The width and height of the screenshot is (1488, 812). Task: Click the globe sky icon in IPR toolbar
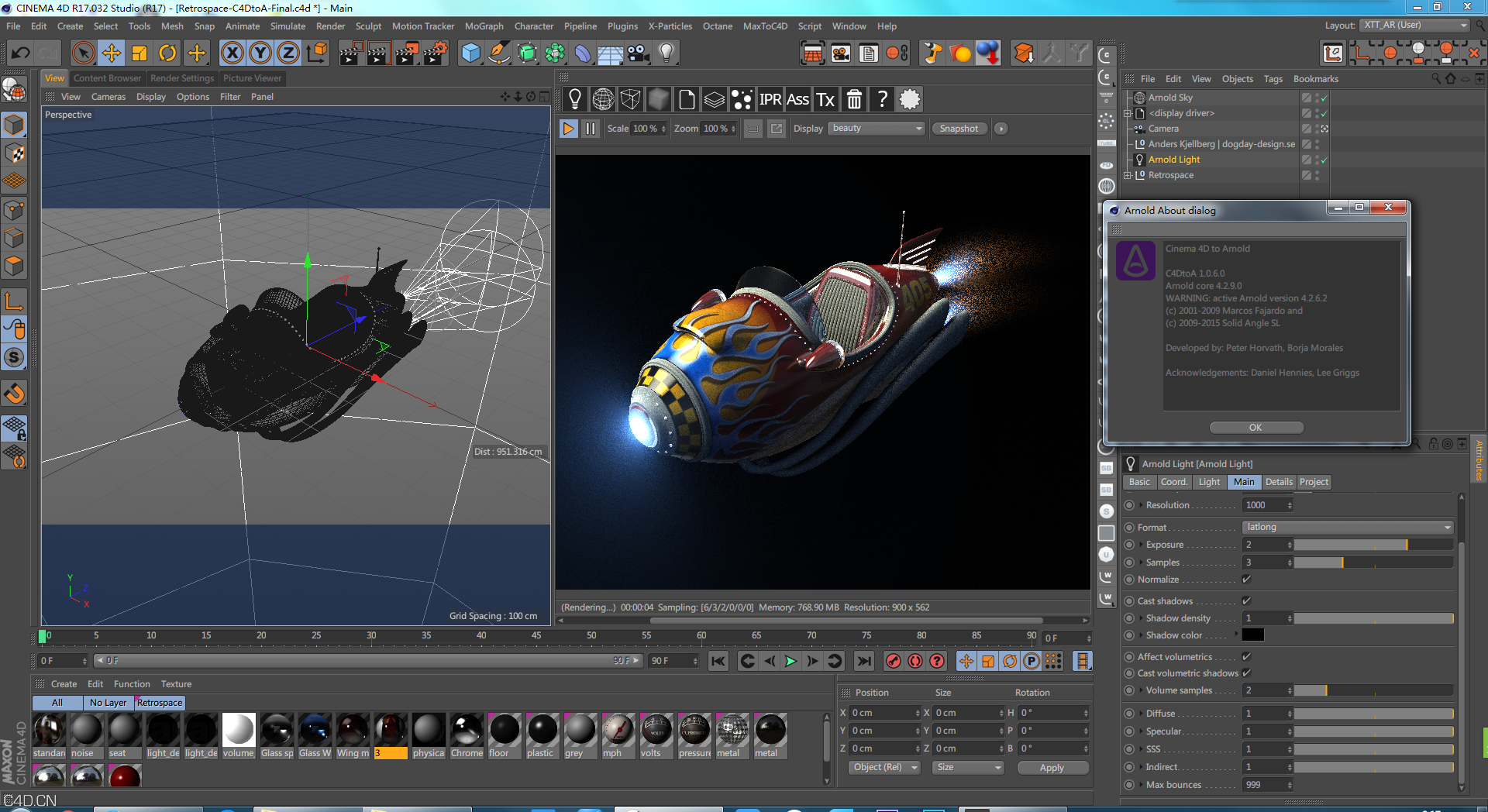coord(603,99)
